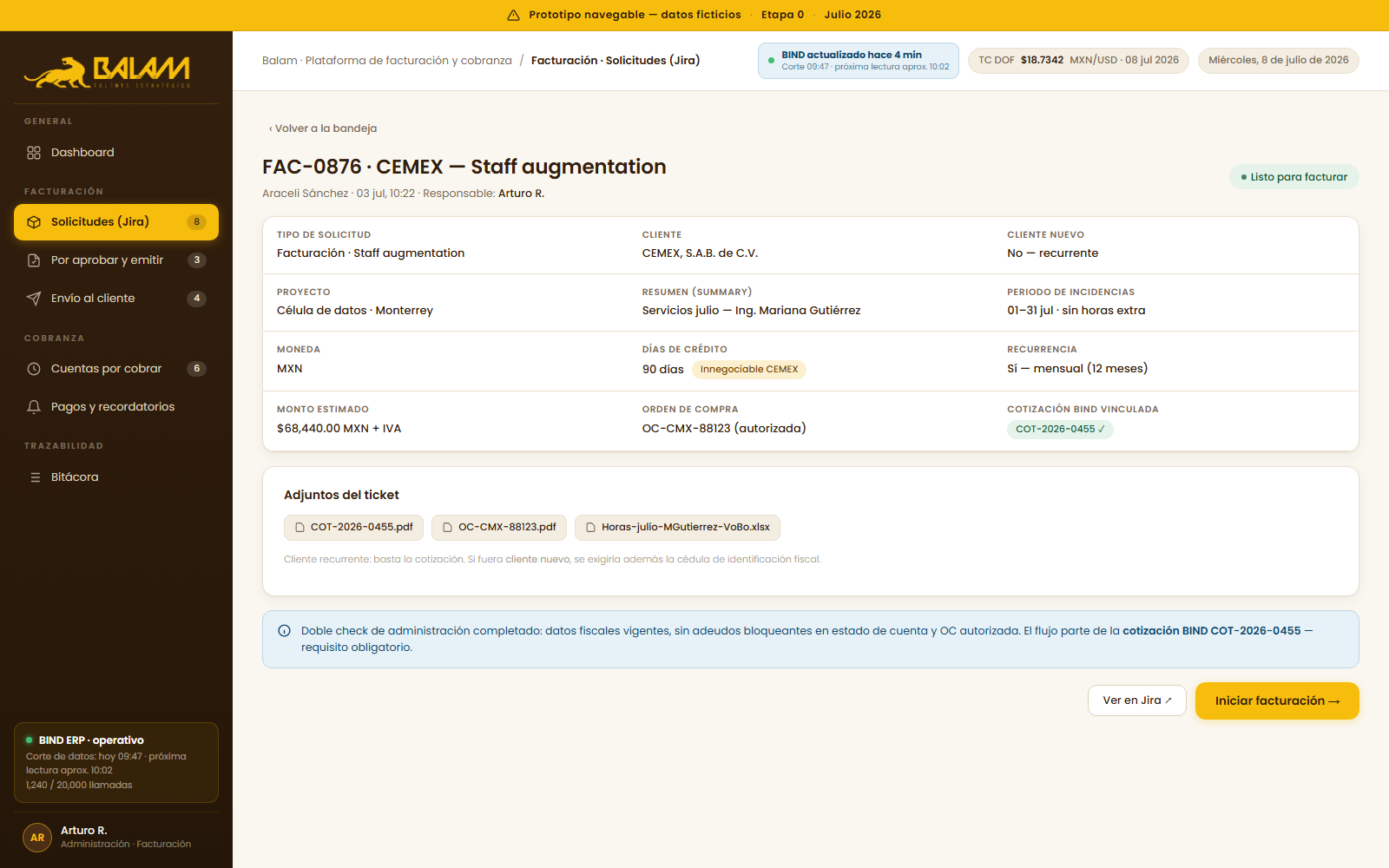Click the Facturación · Solicitudes (Jira) breadcrumb

[x=616, y=61]
